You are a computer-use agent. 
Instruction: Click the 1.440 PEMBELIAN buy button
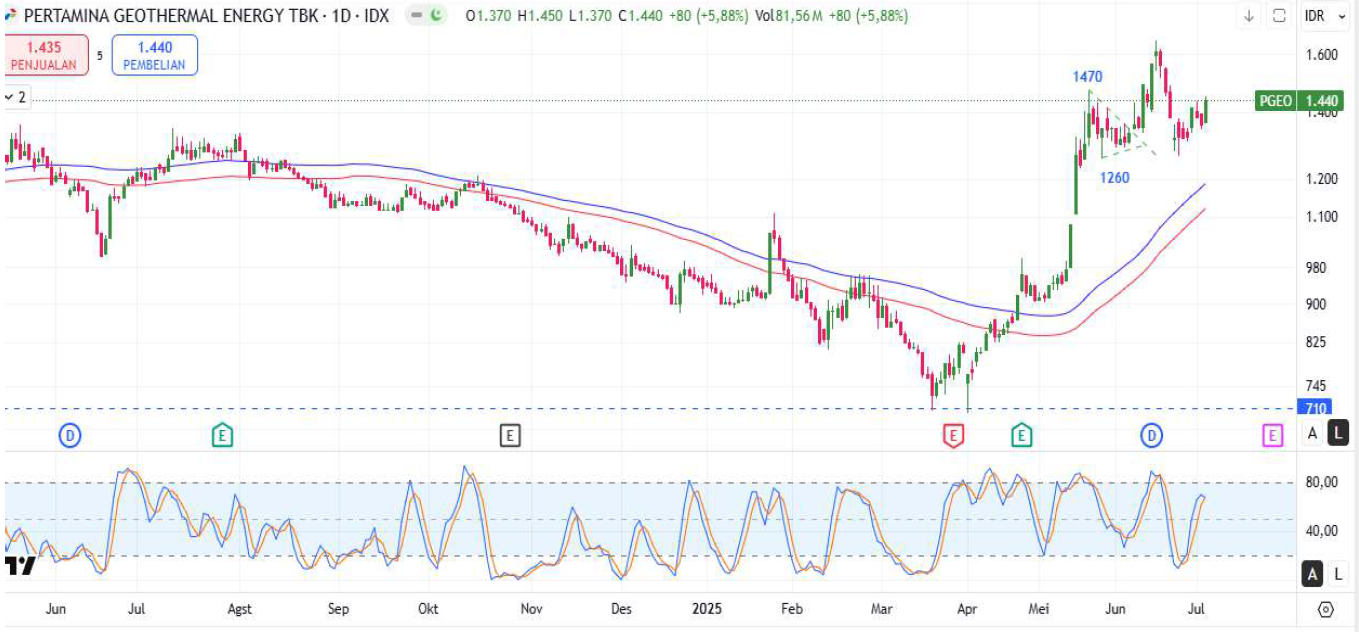[155, 54]
